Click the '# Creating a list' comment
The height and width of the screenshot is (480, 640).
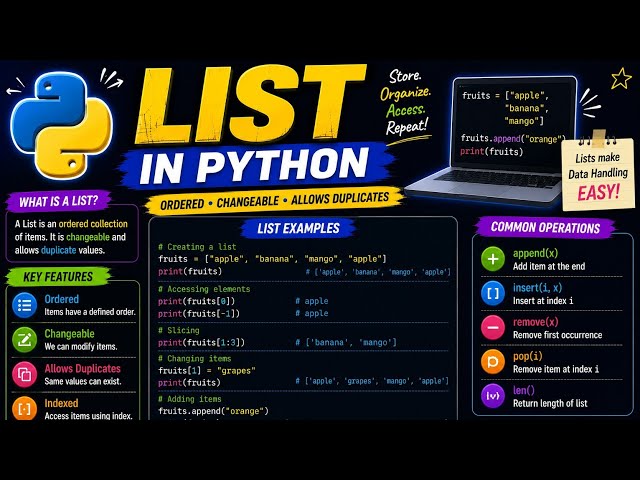197,247
